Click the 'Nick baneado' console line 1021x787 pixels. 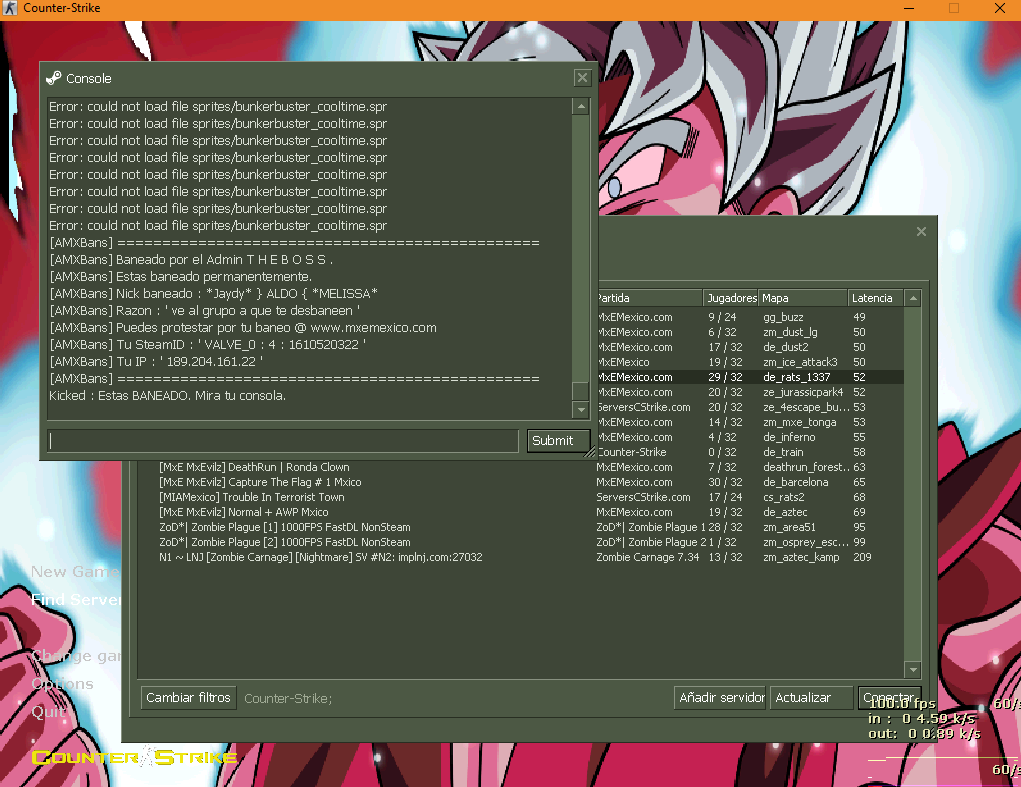point(214,294)
